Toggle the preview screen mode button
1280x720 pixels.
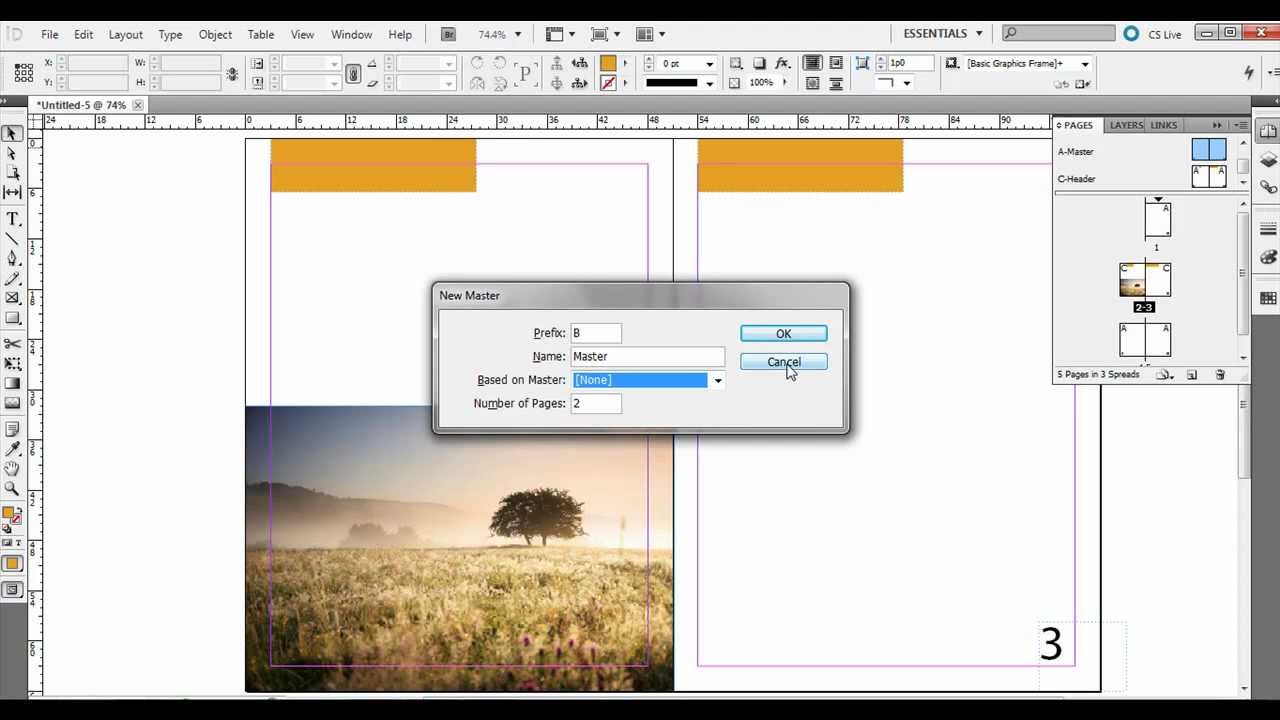(13, 590)
